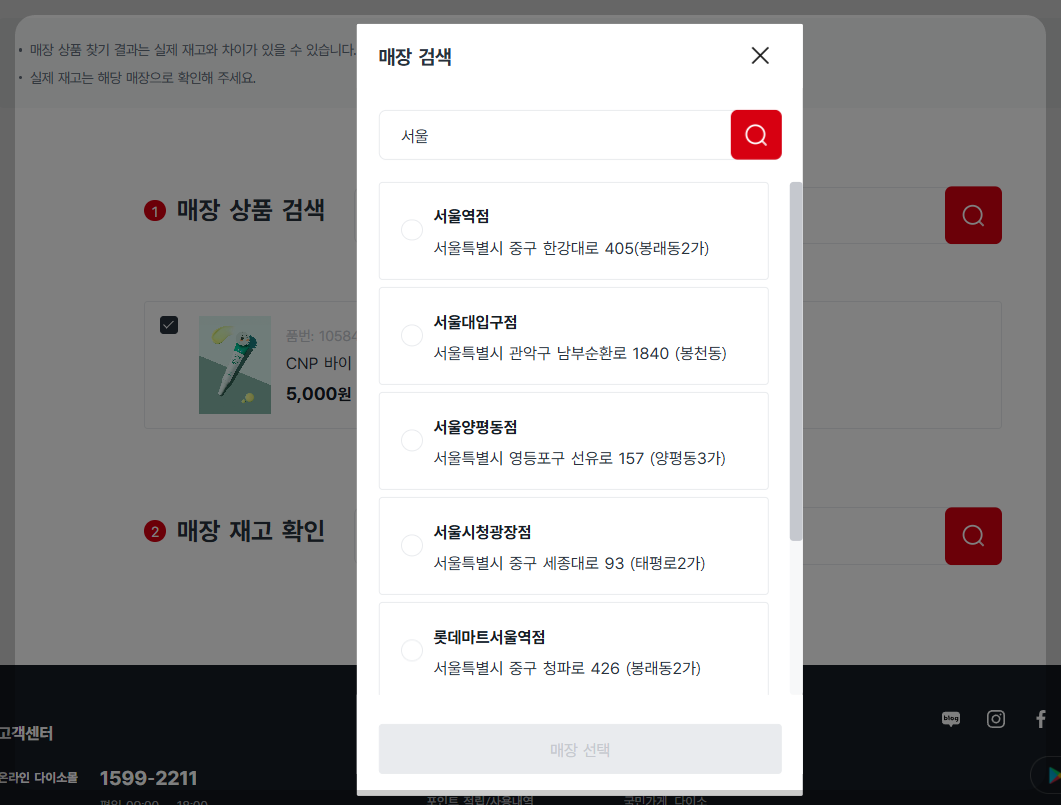This screenshot has width=1061, height=805.
Task: Click the 1599-2211 phone number
Action: [x=148, y=778]
